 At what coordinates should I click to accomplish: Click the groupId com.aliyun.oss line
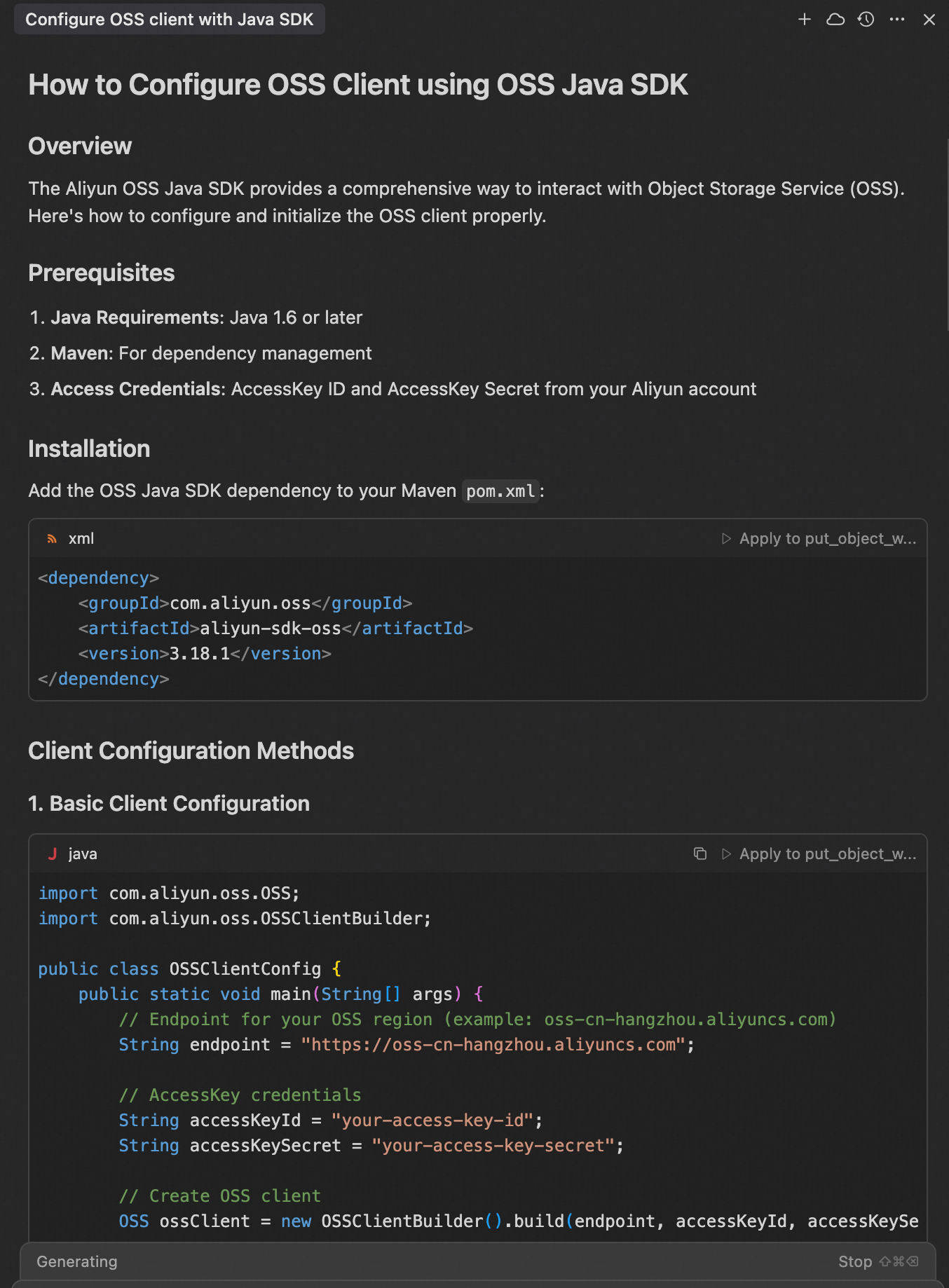coord(245,603)
